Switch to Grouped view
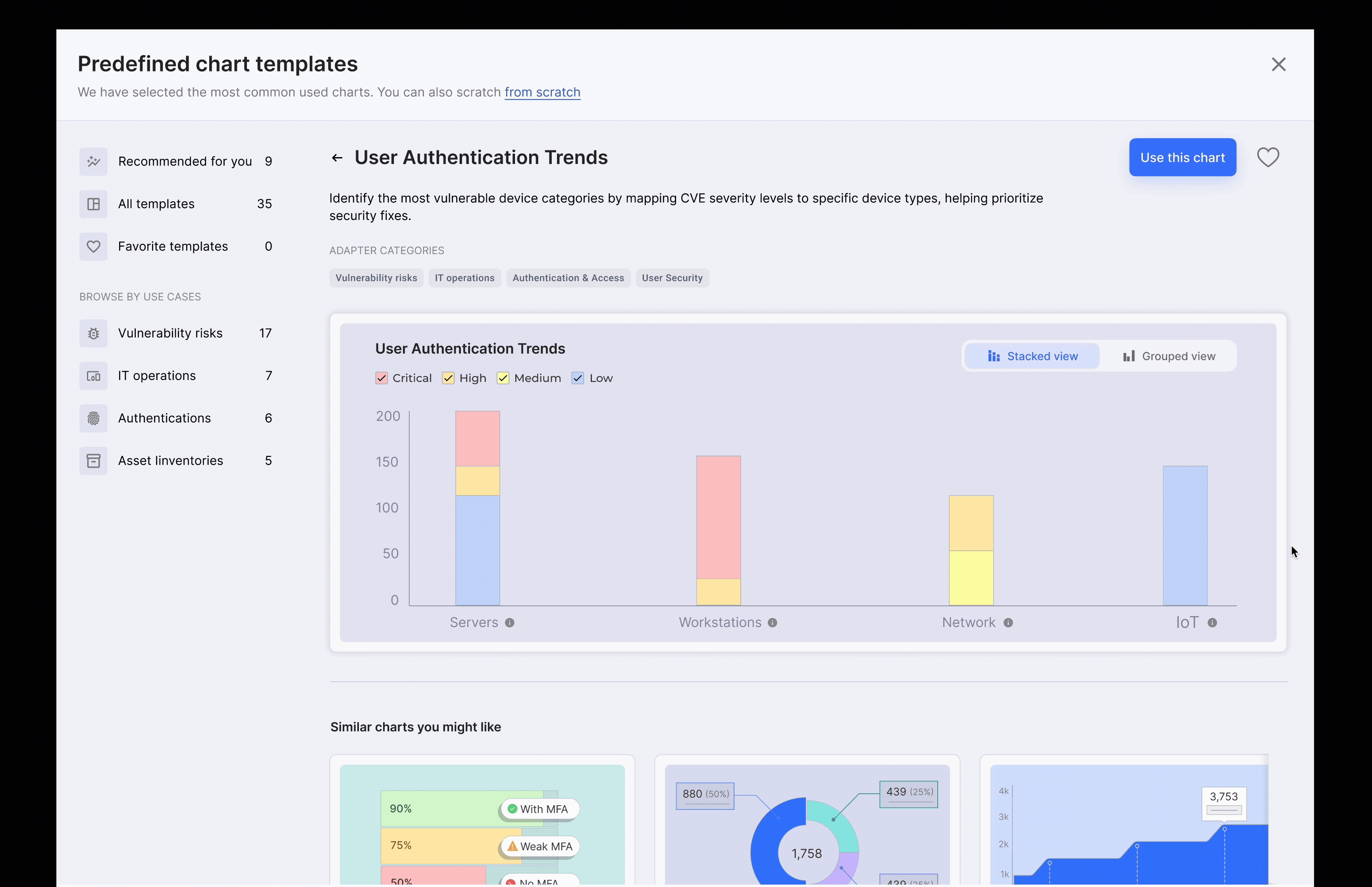Screen dimensions: 1372x887 pyautogui.click(x=1169, y=357)
